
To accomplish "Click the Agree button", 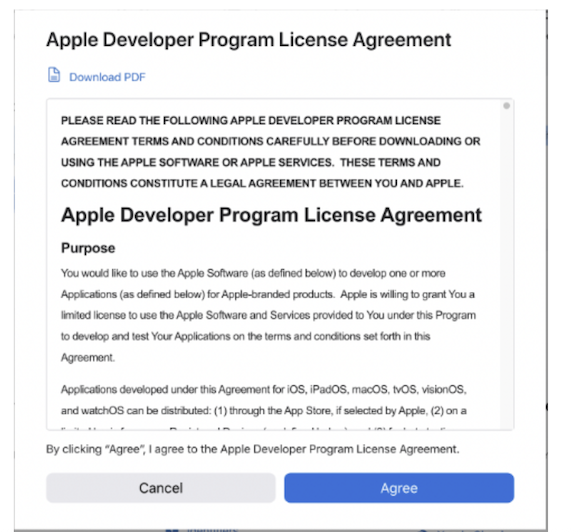I will pos(399,488).
